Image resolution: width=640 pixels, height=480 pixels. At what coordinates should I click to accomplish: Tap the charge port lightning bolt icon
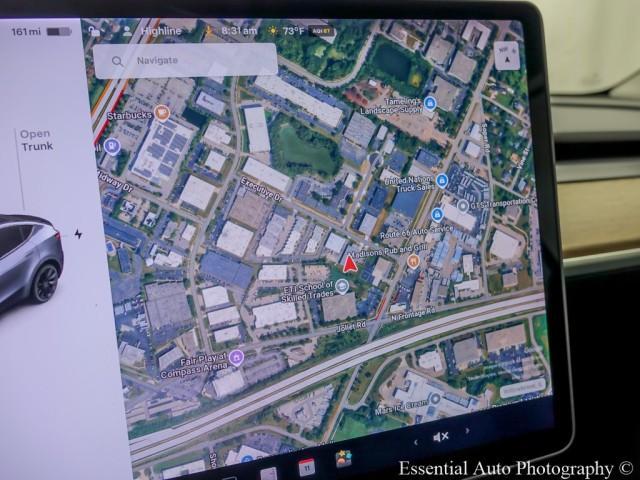pyautogui.click(x=78, y=234)
